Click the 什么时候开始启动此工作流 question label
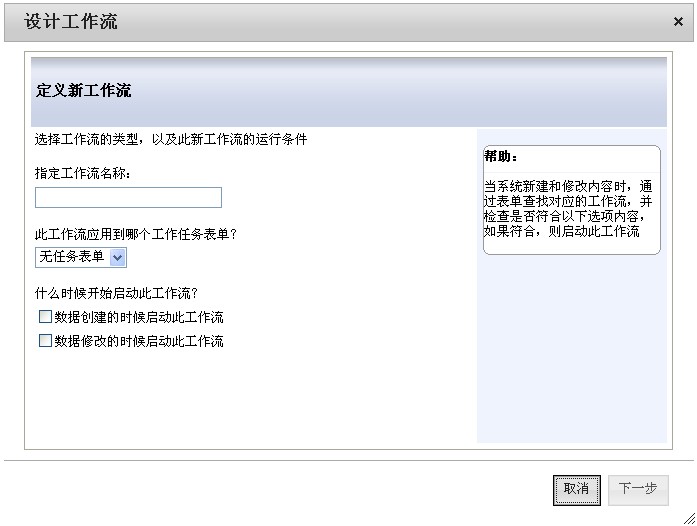This screenshot has height=526, width=697. coord(116,293)
